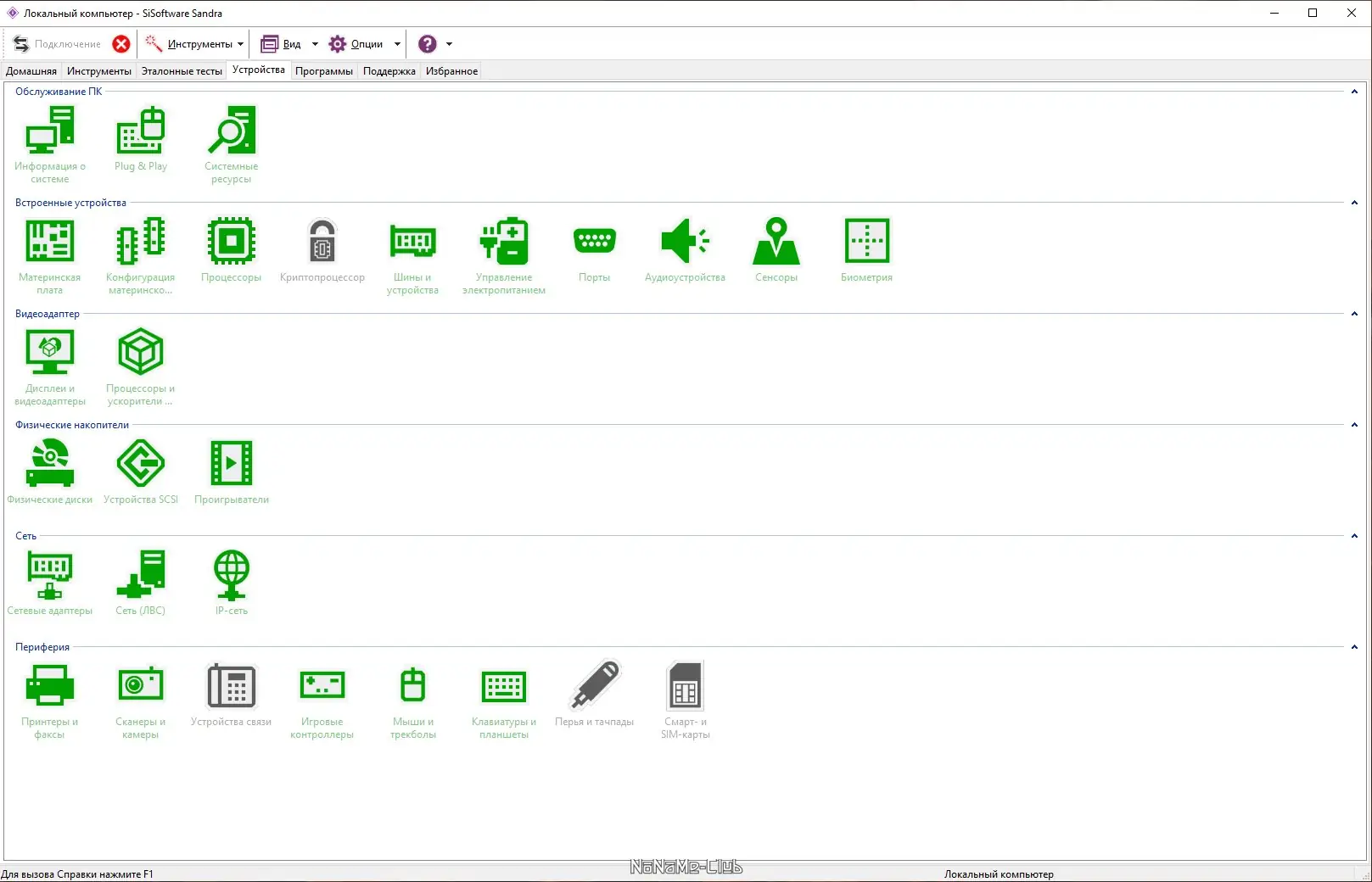Open the Перья и тачпады module

[x=595, y=694]
